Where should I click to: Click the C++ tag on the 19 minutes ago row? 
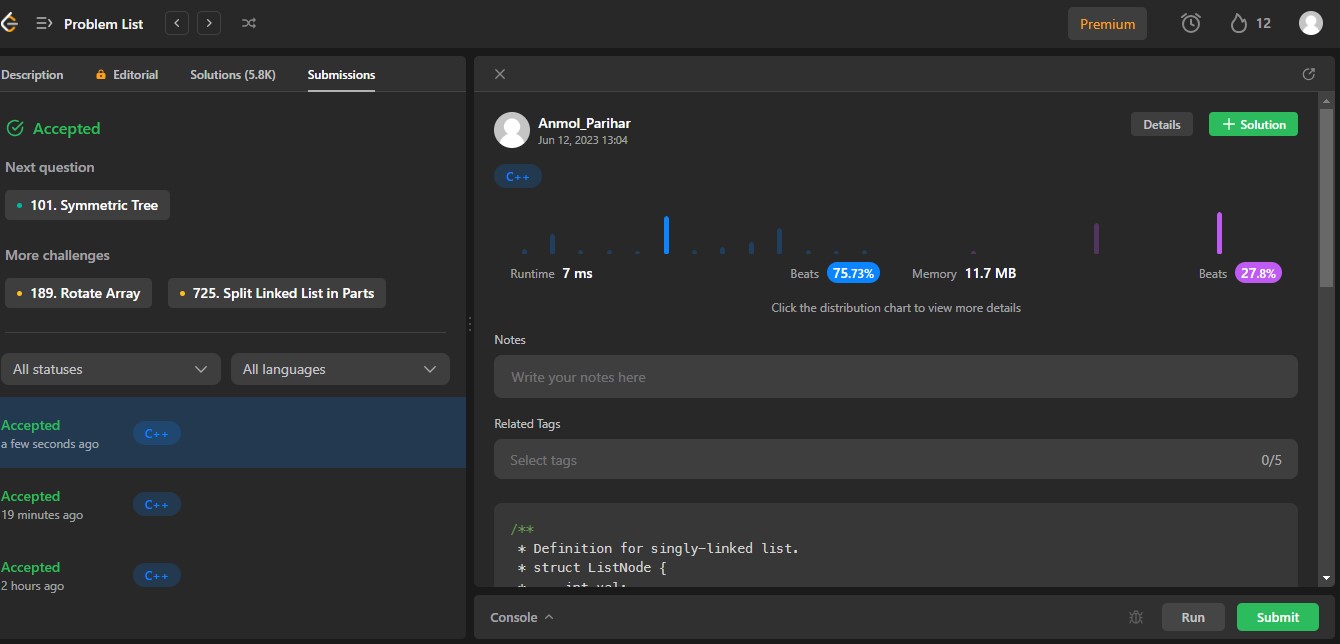[157, 504]
